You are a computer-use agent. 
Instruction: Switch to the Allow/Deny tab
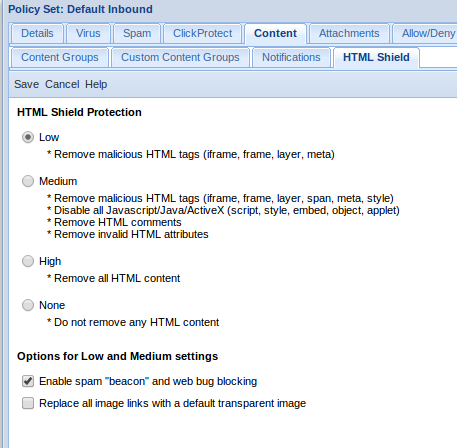point(428,33)
